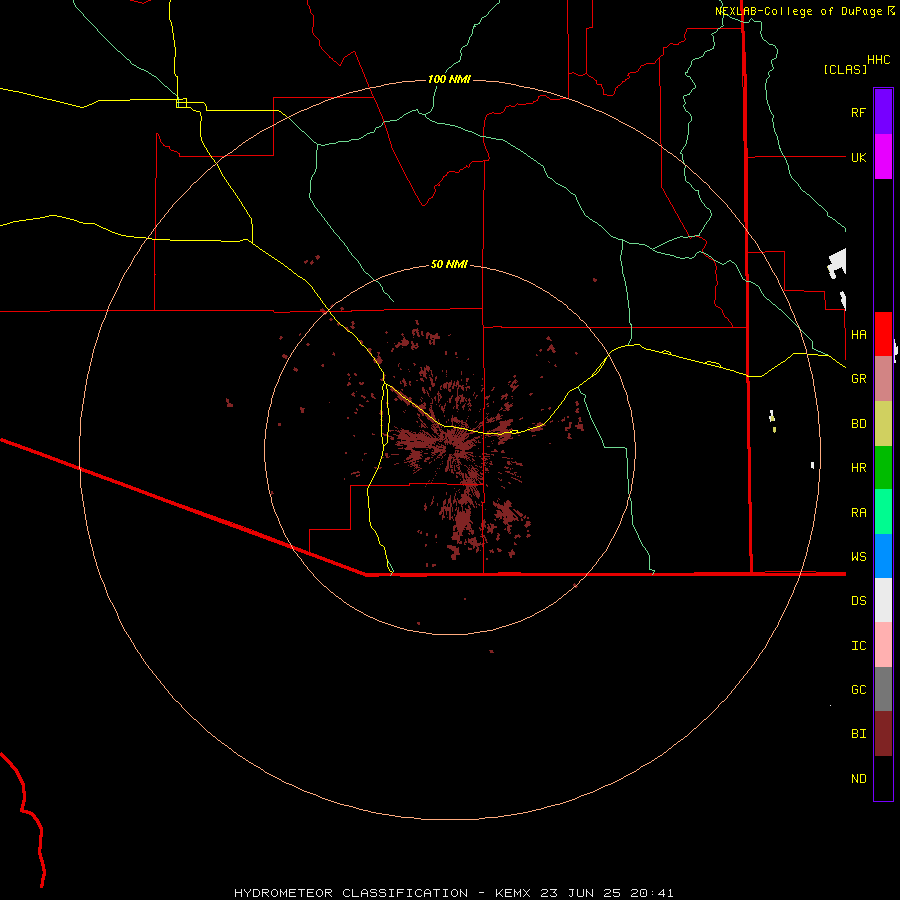Click the magenta UK legend color block

click(883, 157)
